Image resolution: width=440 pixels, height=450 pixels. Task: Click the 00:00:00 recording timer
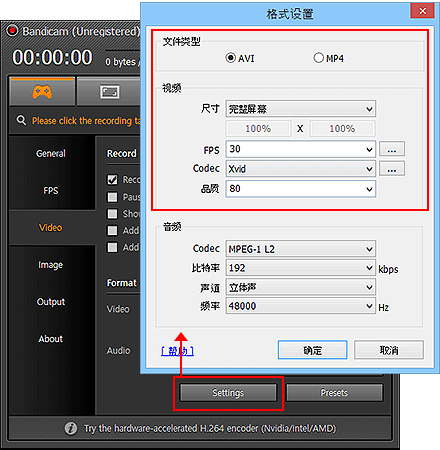pos(52,57)
